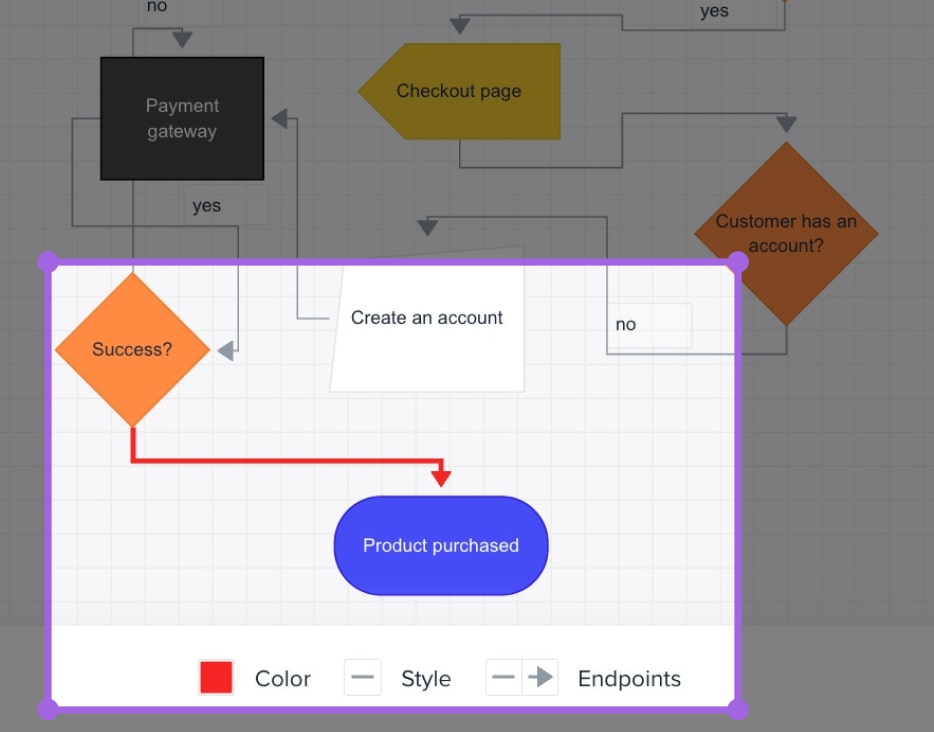Screen dimensions: 934x732
Task: Click the Color label text
Action: (x=283, y=679)
